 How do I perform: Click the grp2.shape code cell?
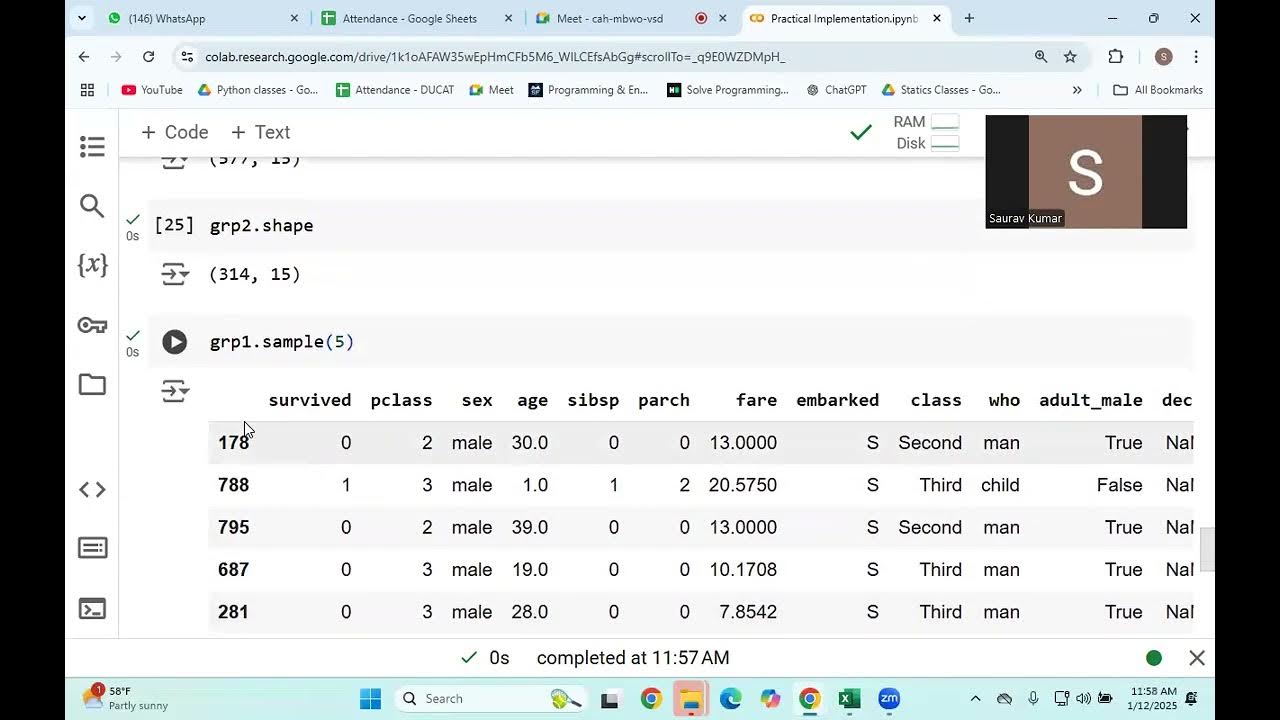(670, 225)
